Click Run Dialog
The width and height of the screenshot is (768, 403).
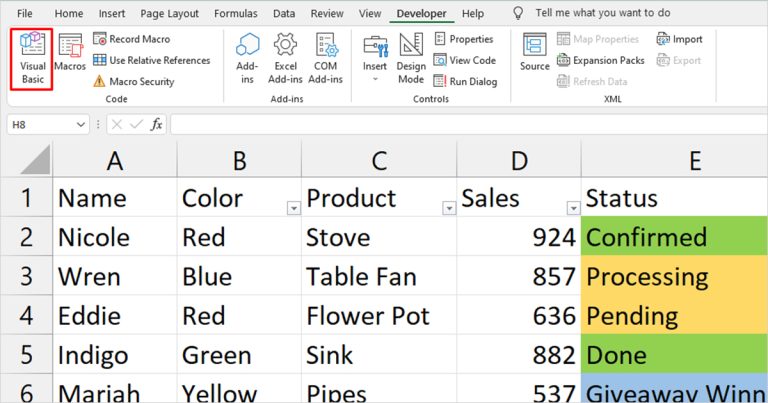click(x=465, y=81)
